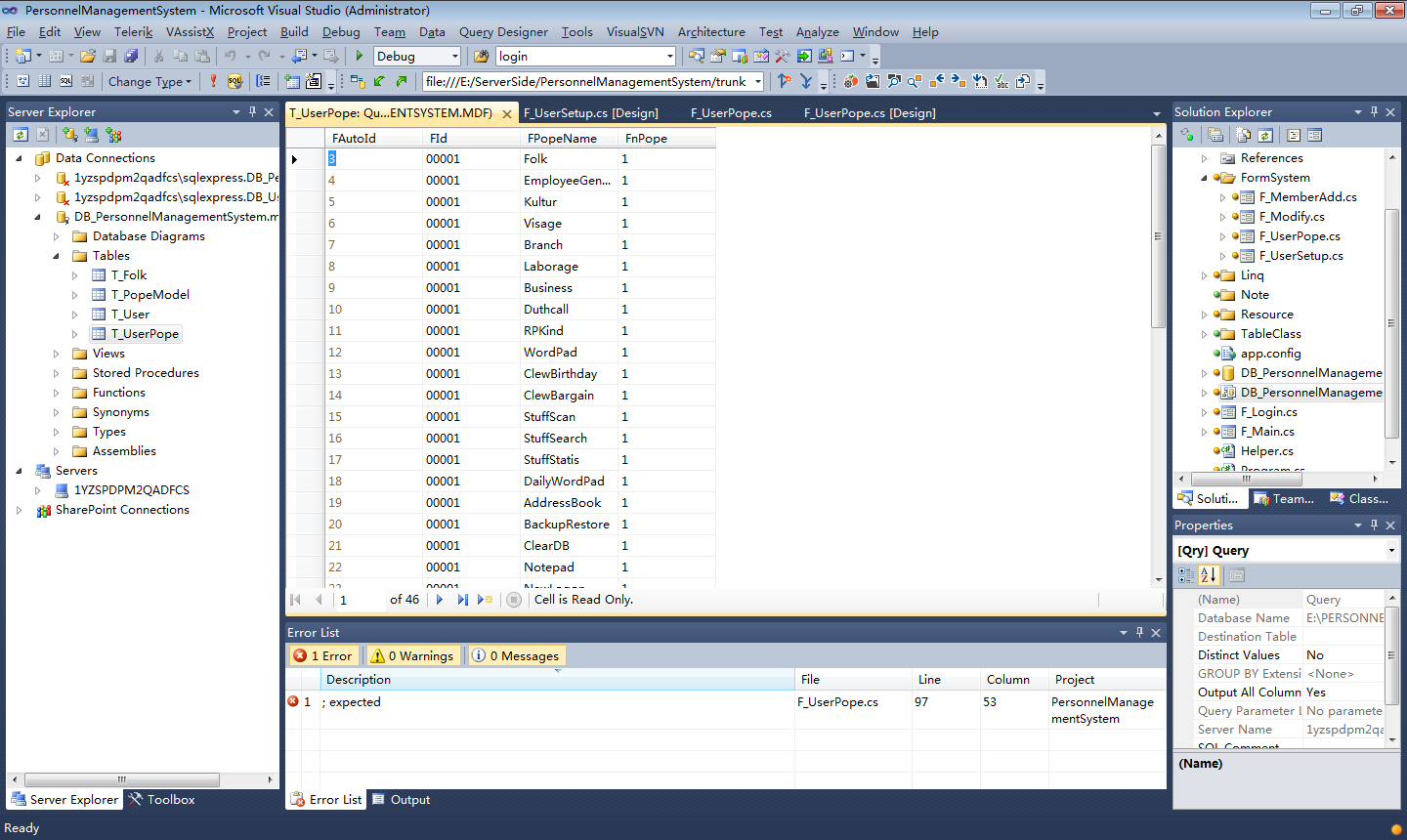This screenshot has height=840, width=1407.
Task: Switch to F_UserSetup.cs [Design] tab
Action: 591,113
